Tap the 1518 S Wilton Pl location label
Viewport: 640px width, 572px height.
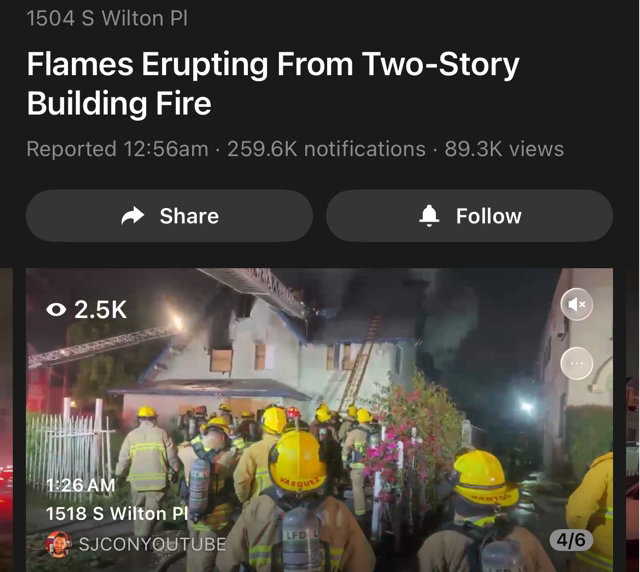pyautogui.click(x=117, y=514)
